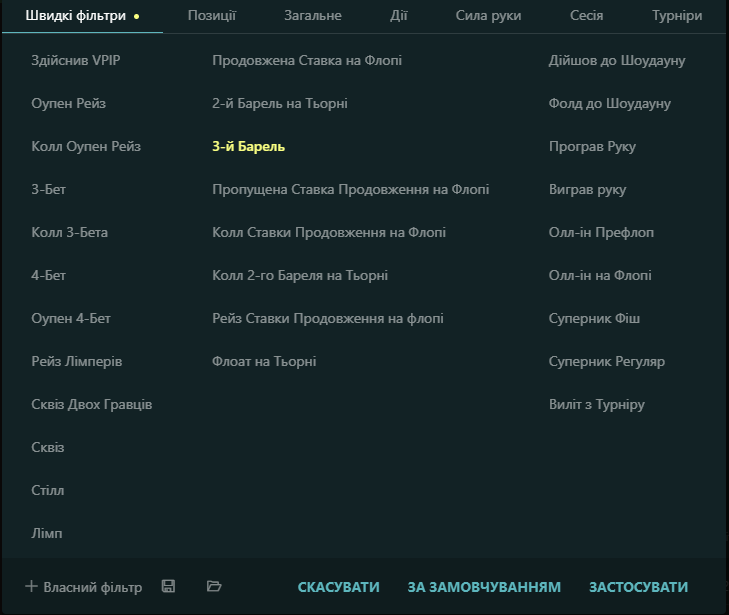Open the Сила руки tab
The image size is (729, 615).
tap(488, 16)
